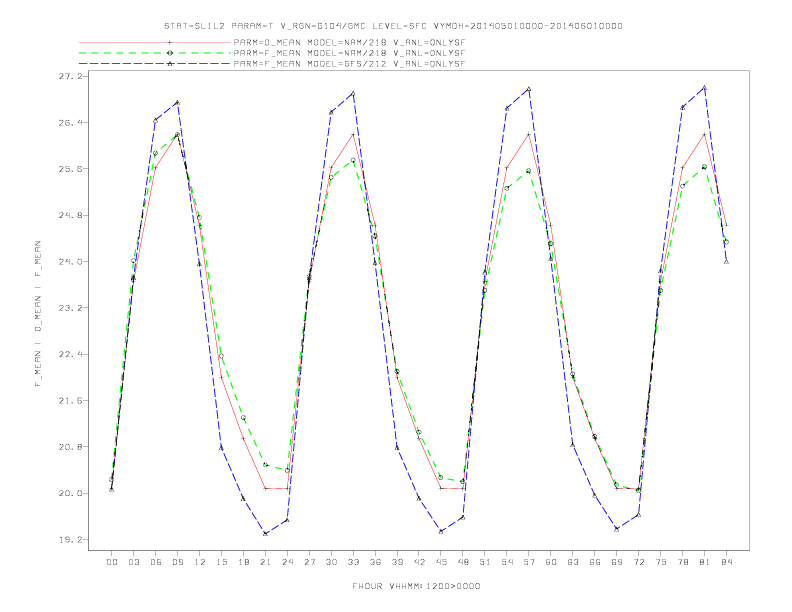Click x-axis hour label 00

112,562
